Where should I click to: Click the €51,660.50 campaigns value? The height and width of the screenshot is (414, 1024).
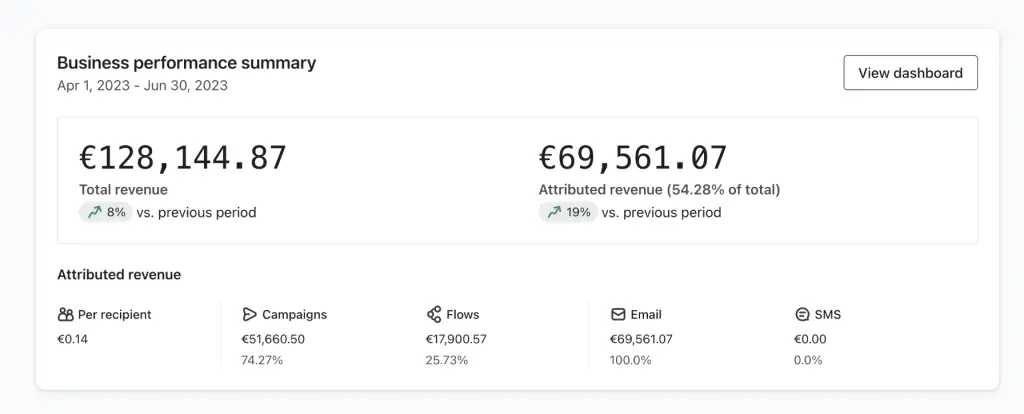coord(273,340)
